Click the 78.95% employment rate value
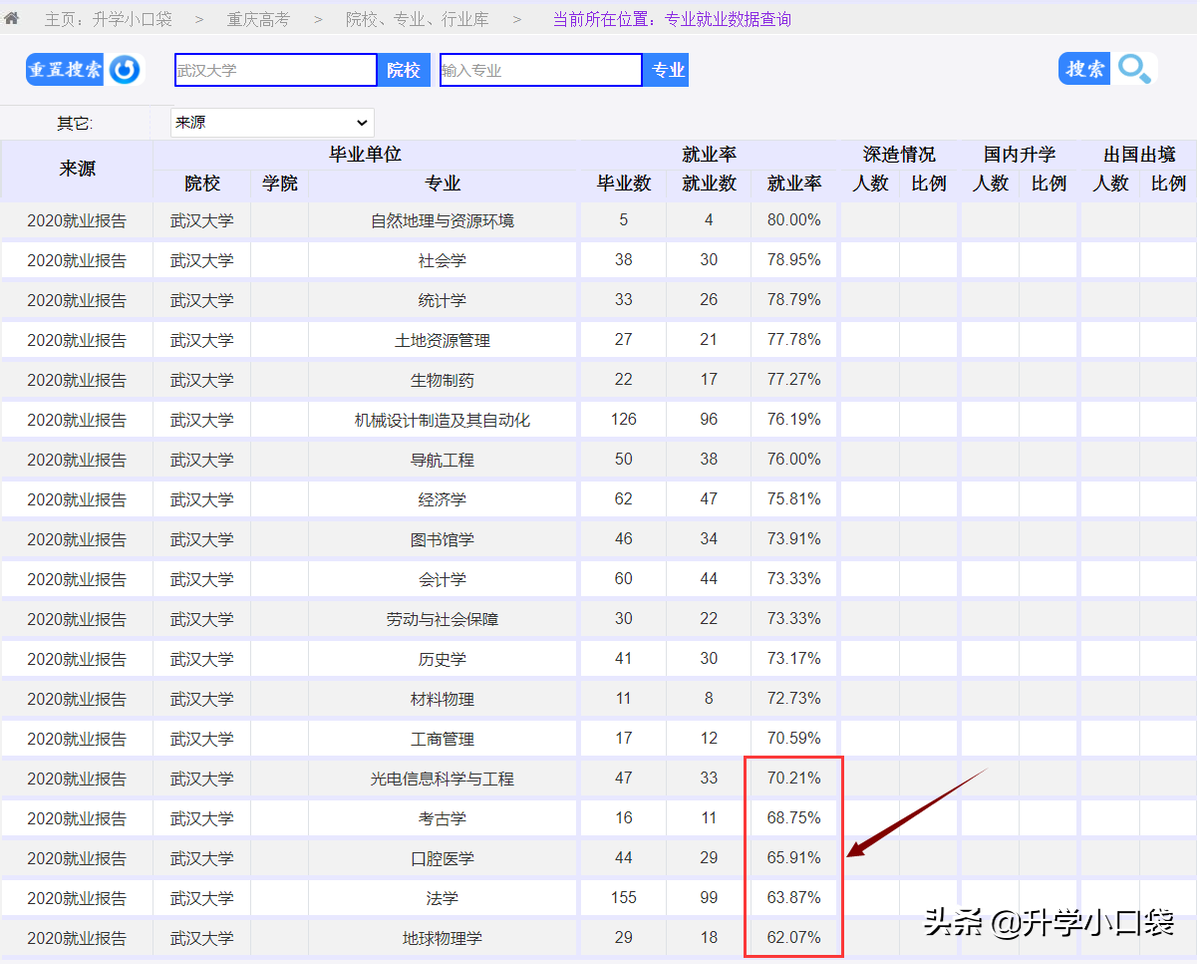1200x964 pixels. (x=794, y=259)
